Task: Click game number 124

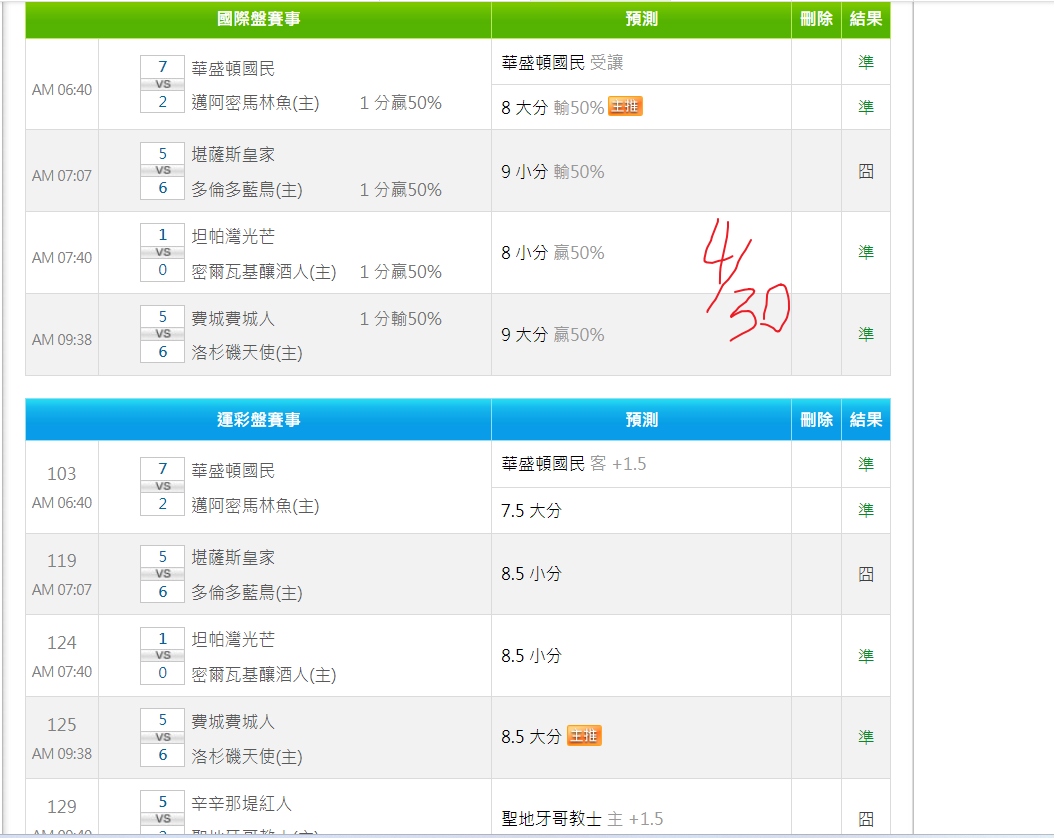Action: tap(62, 642)
